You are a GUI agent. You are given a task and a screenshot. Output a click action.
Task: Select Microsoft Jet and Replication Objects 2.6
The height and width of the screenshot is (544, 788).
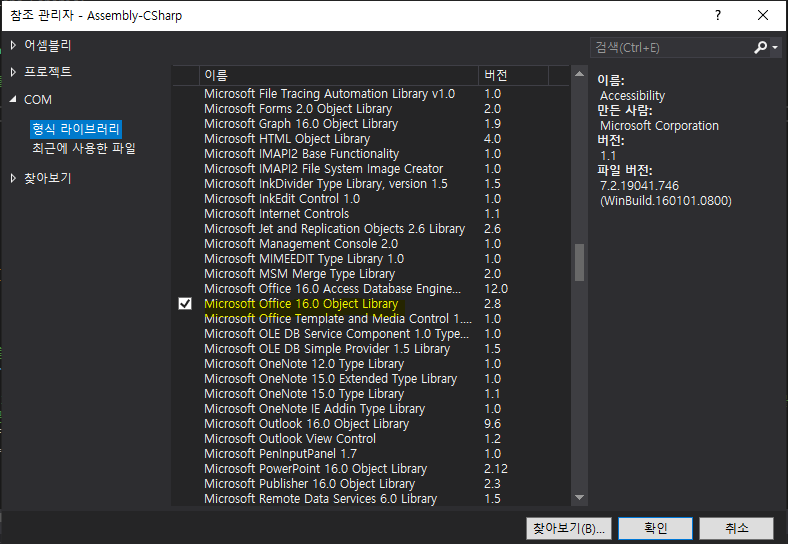click(x=371, y=229)
